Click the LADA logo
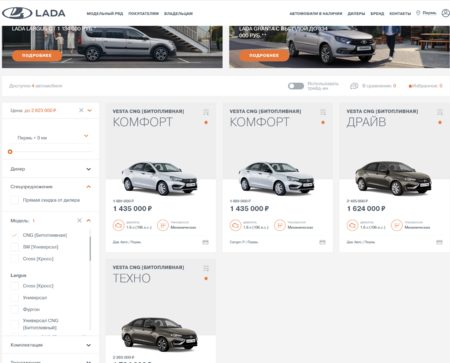Image resolution: width=450 pixels, height=363 pixels. click(34, 13)
